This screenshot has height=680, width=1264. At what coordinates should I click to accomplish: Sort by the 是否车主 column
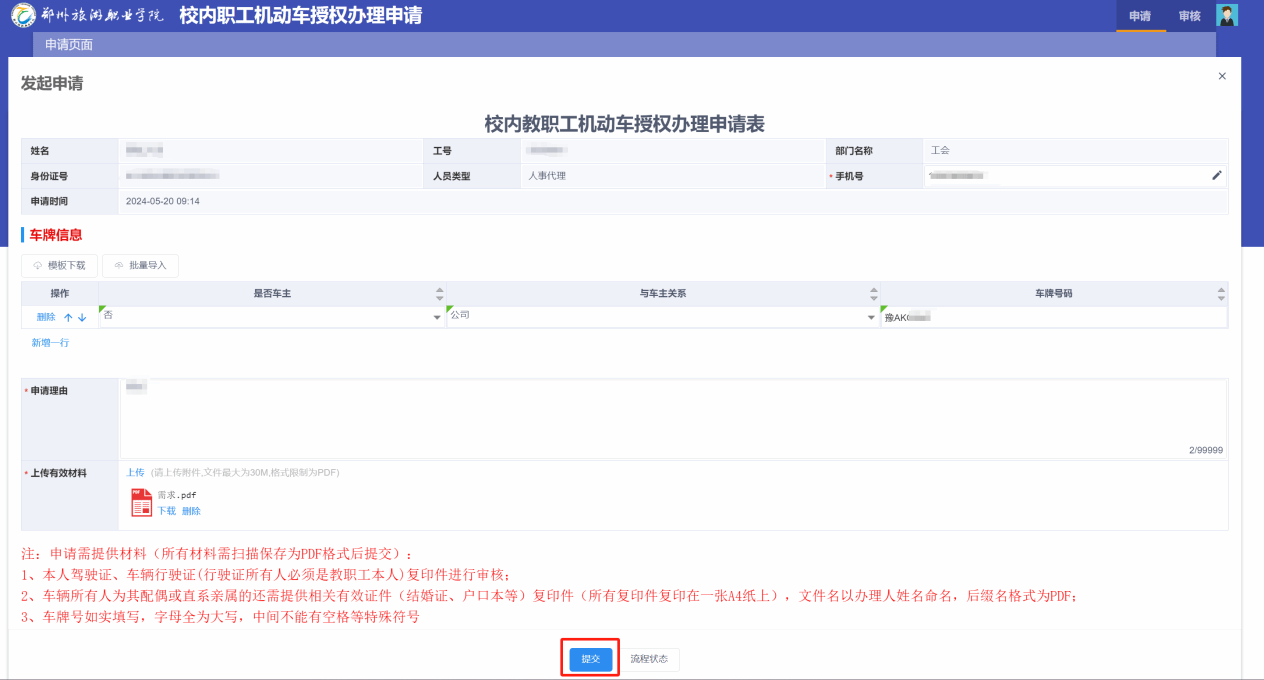[x=439, y=294]
